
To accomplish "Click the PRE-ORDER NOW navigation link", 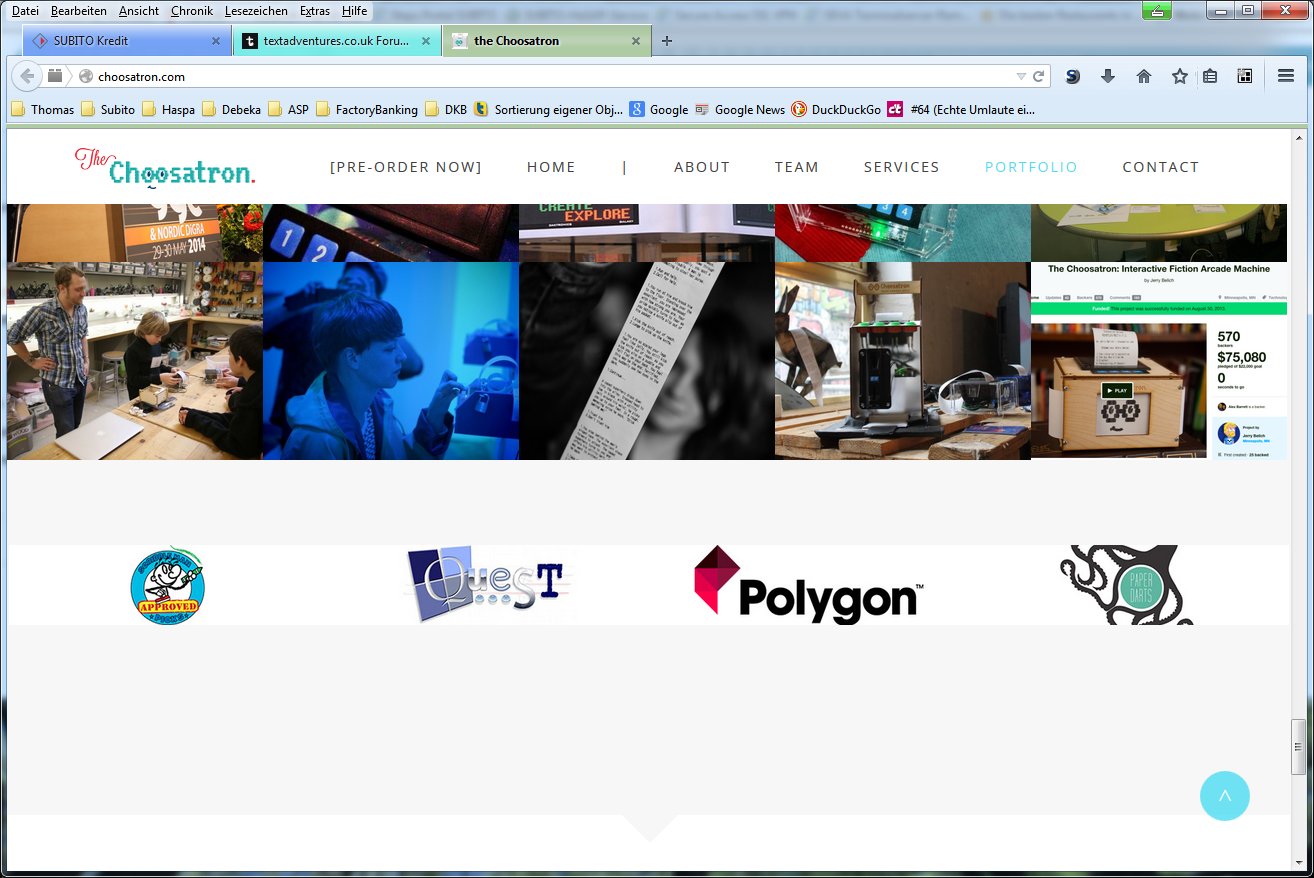I will click(405, 167).
